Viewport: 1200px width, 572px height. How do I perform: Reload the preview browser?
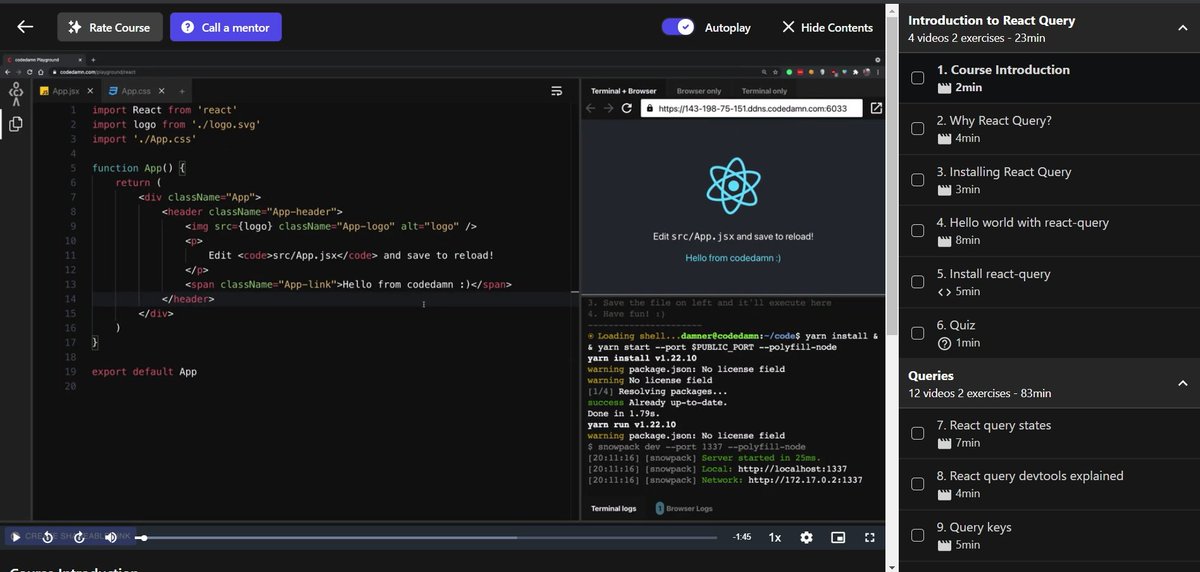pos(627,108)
